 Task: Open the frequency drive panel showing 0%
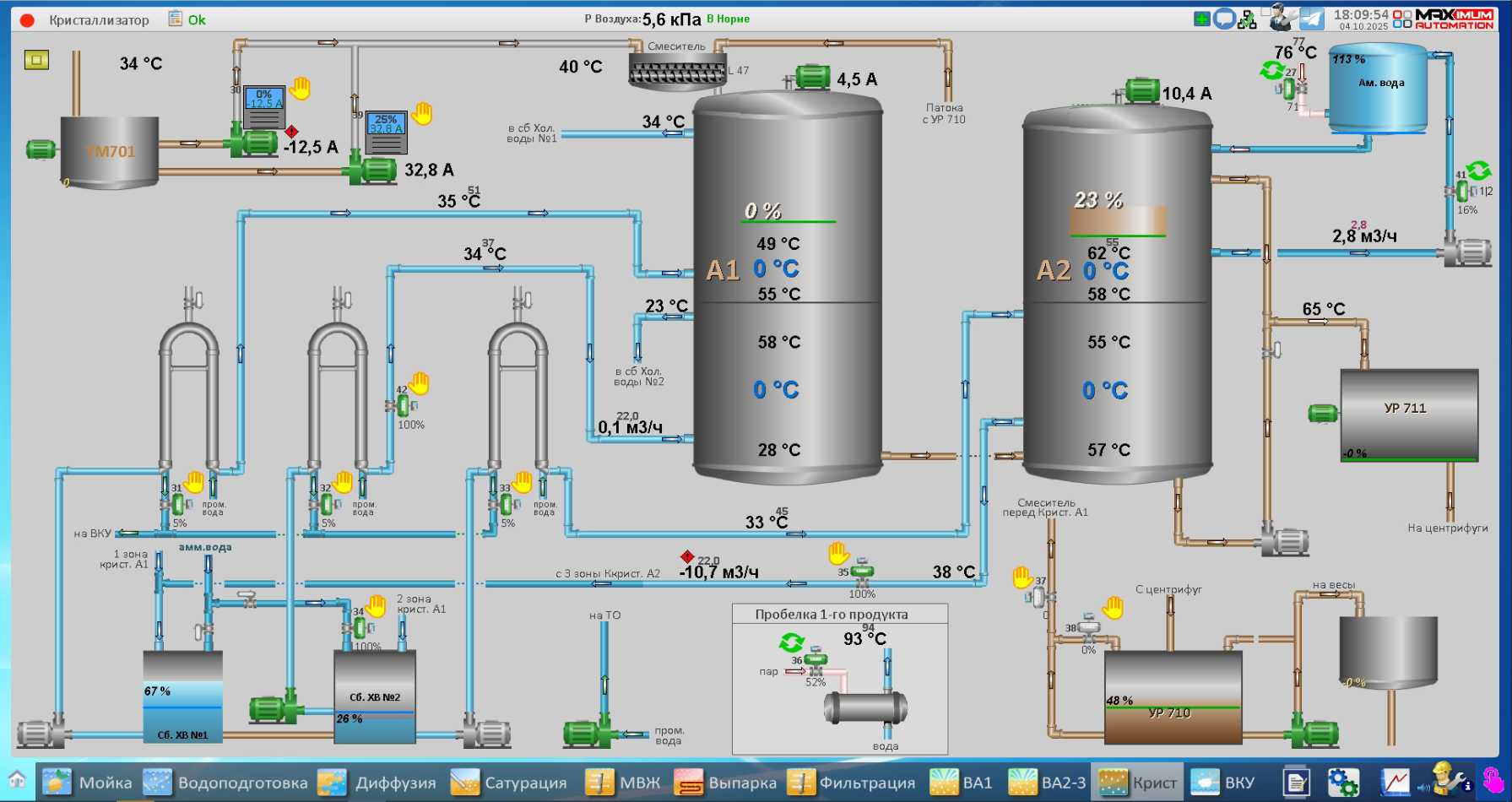tap(264, 106)
